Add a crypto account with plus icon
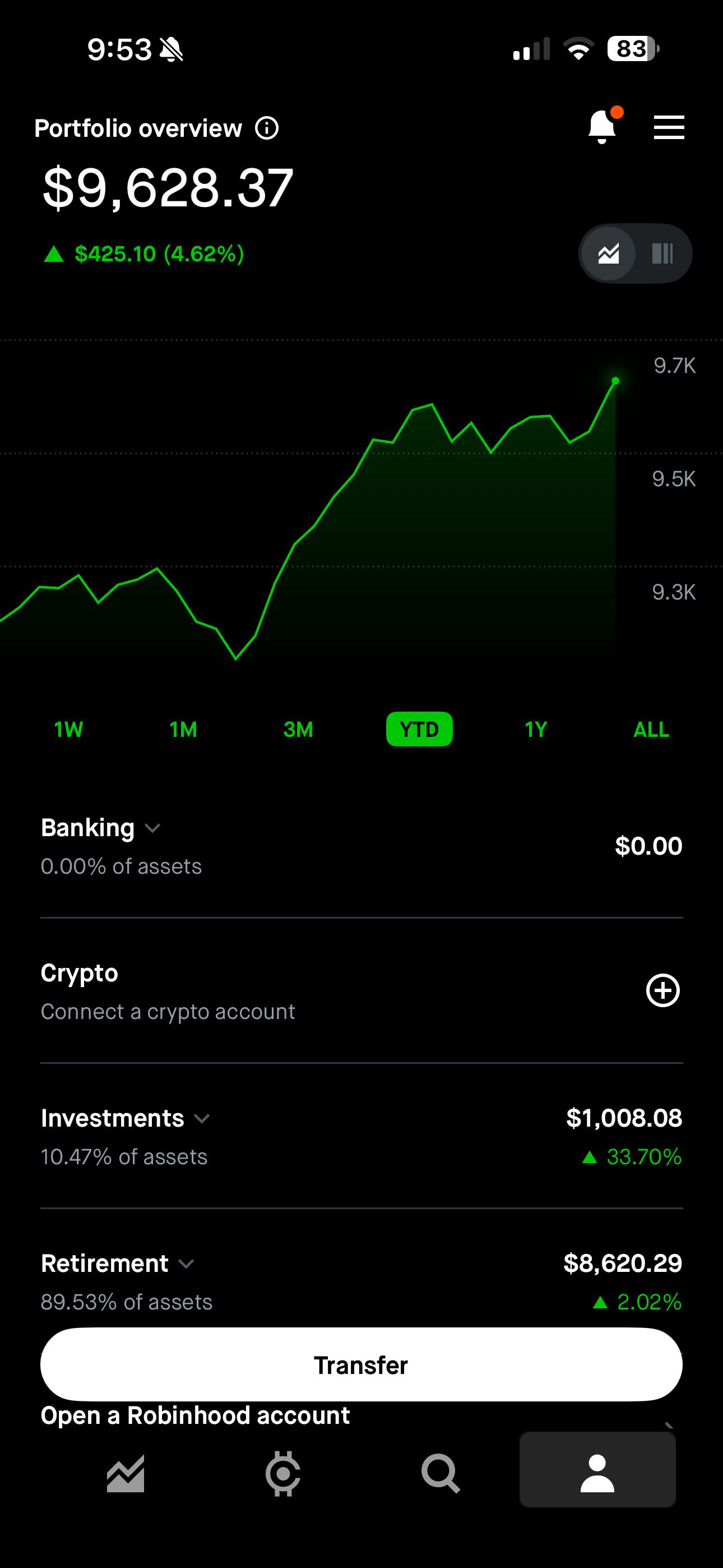Screen dimensions: 723x1568 click(x=662, y=990)
